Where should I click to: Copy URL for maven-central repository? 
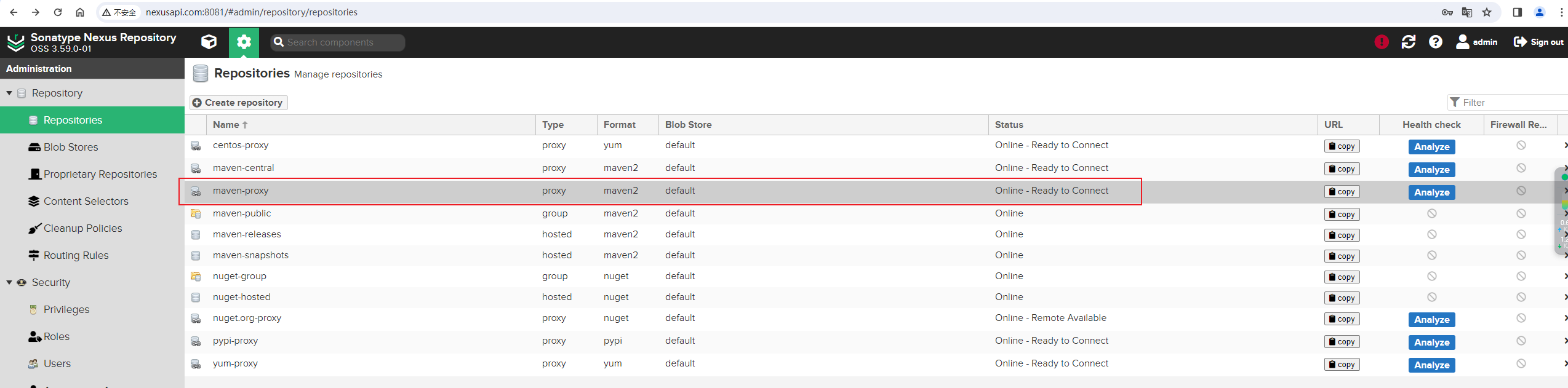coord(1342,169)
